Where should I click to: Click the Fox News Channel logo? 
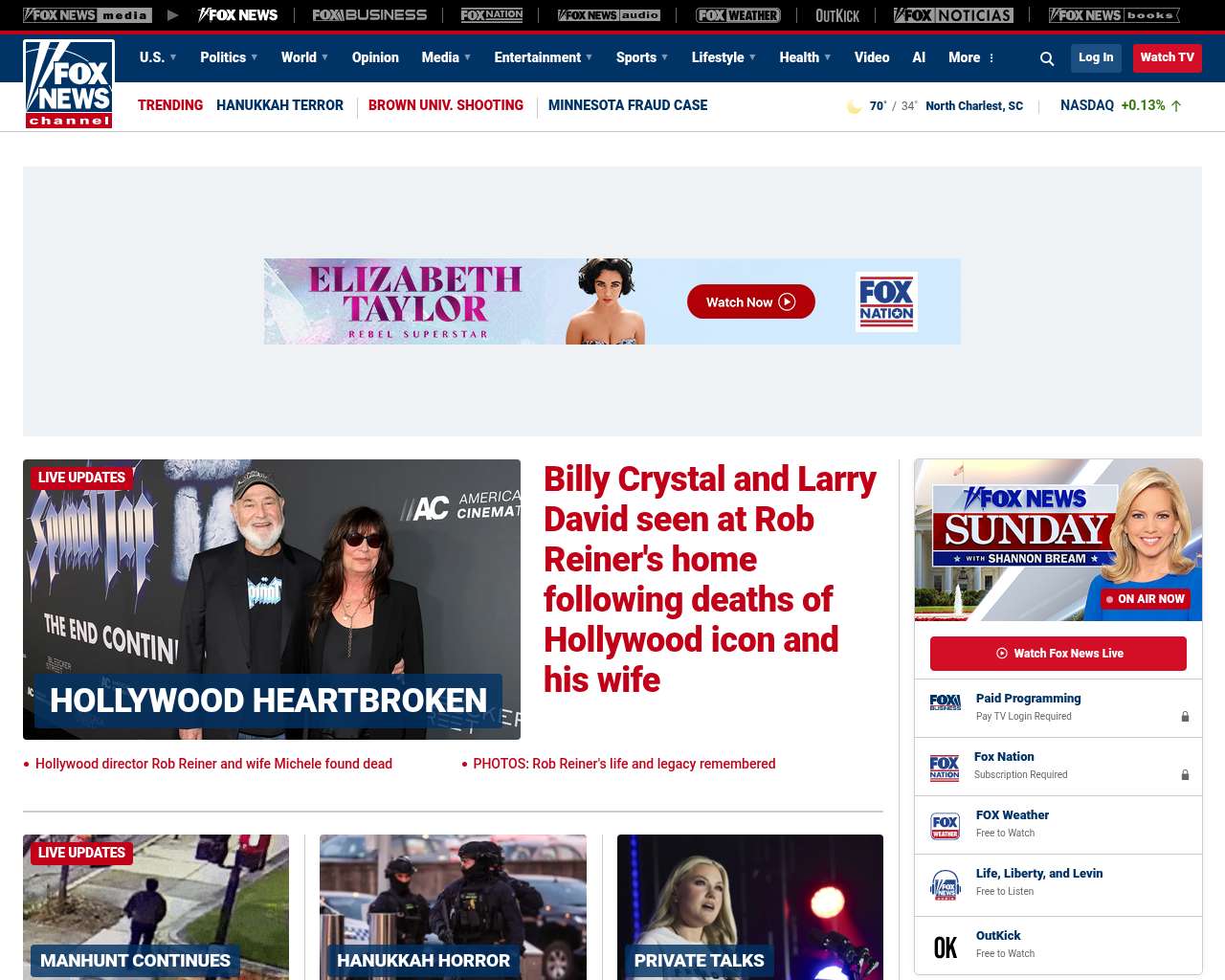(x=69, y=84)
